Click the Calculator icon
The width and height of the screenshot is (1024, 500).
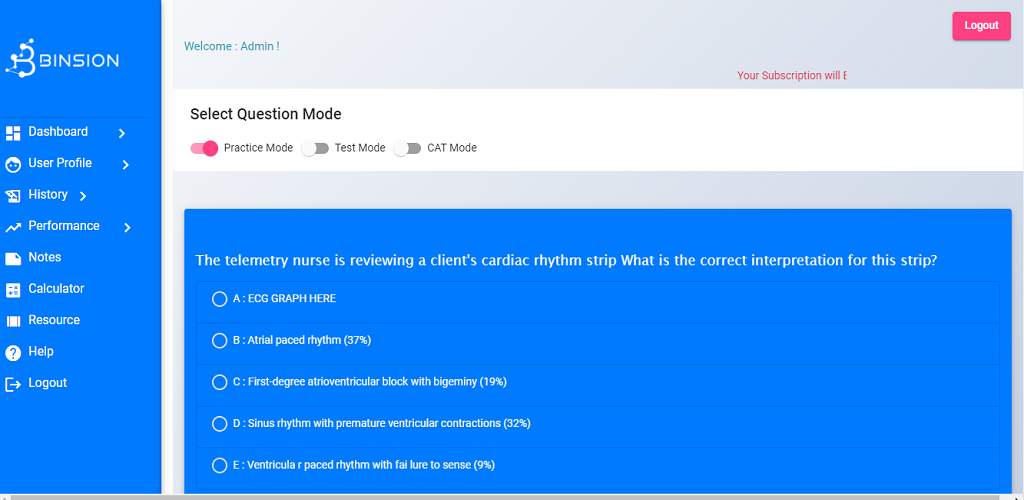[x=13, y=290]
